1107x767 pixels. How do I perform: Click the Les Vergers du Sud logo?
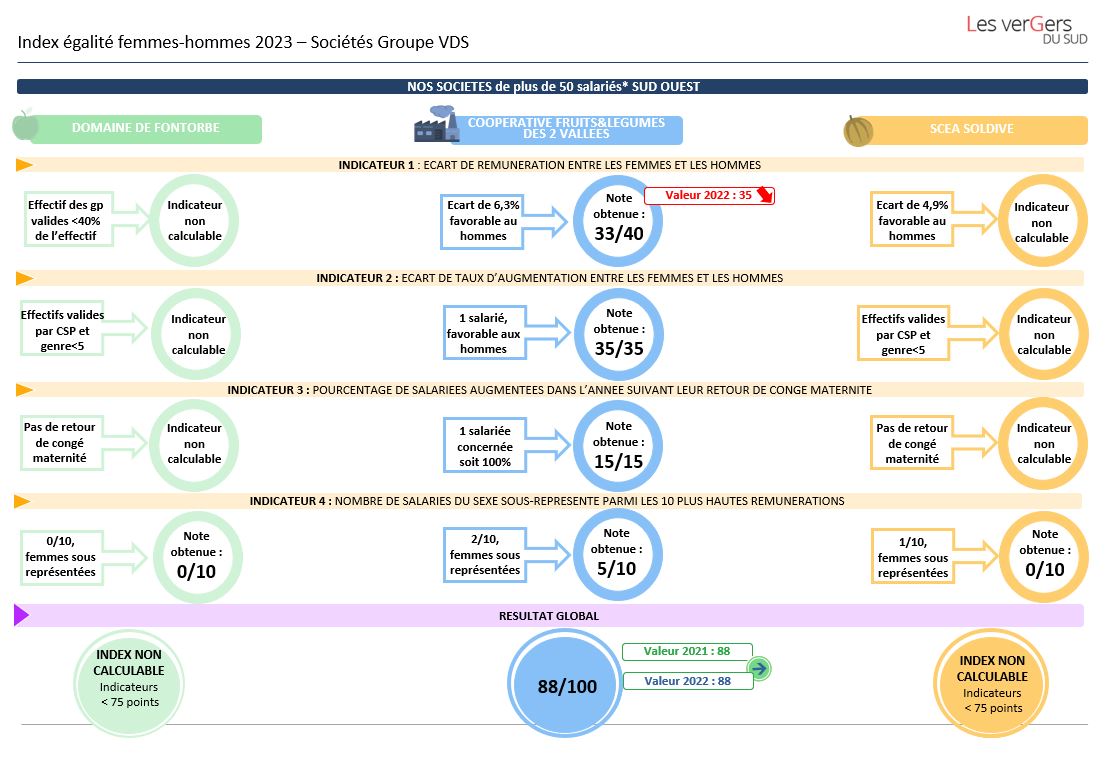1027,30
